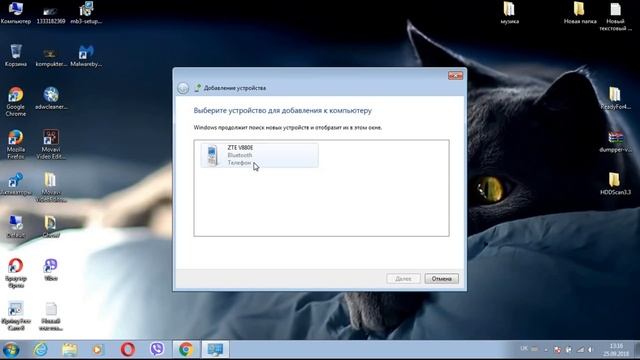Screen dimensions: 640x360
Task: Click the Отмена button in the dialog
Action: [x=441, y=279]
